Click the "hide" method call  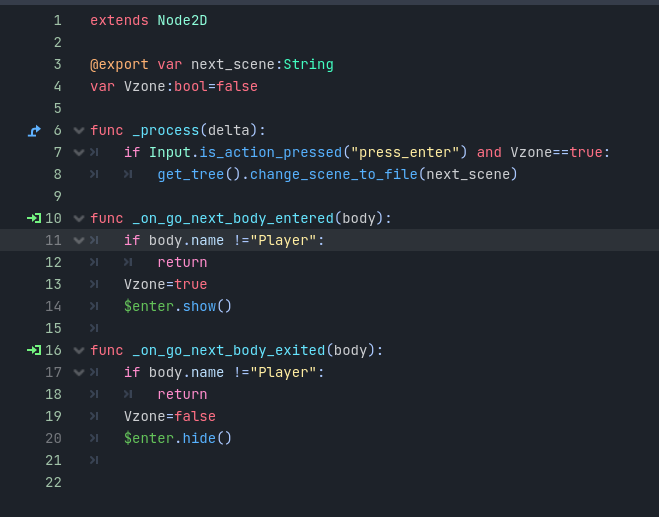coord(199,438)
